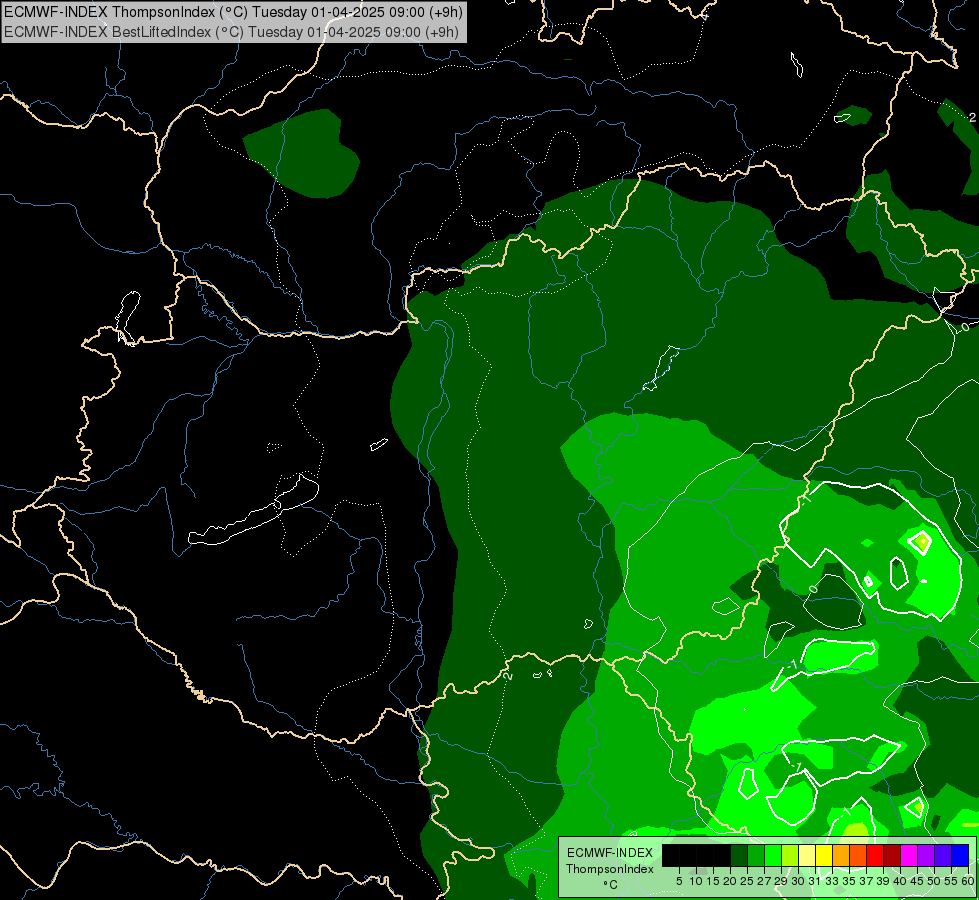Click the legend tick value '45'
This screenshot has width=979, height=900.
point(917,881)
